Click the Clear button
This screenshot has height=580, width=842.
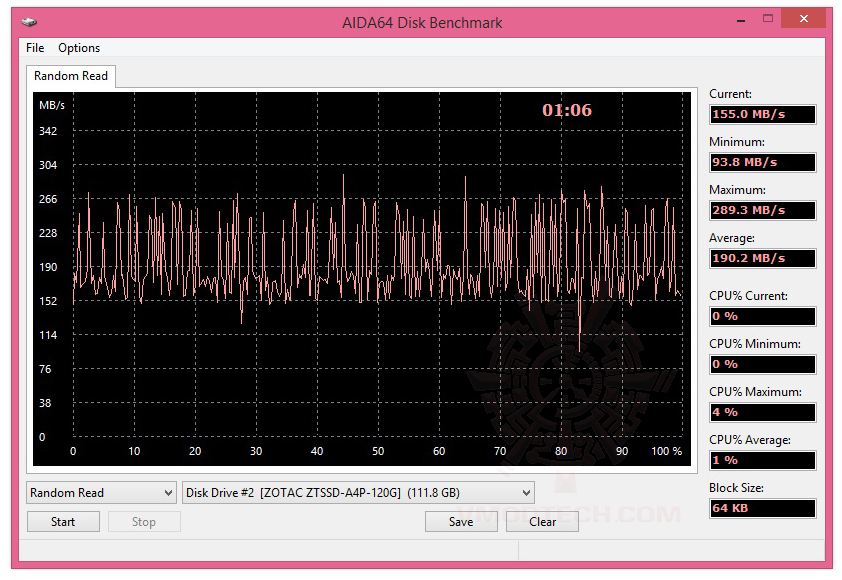[x=542, y=521]
